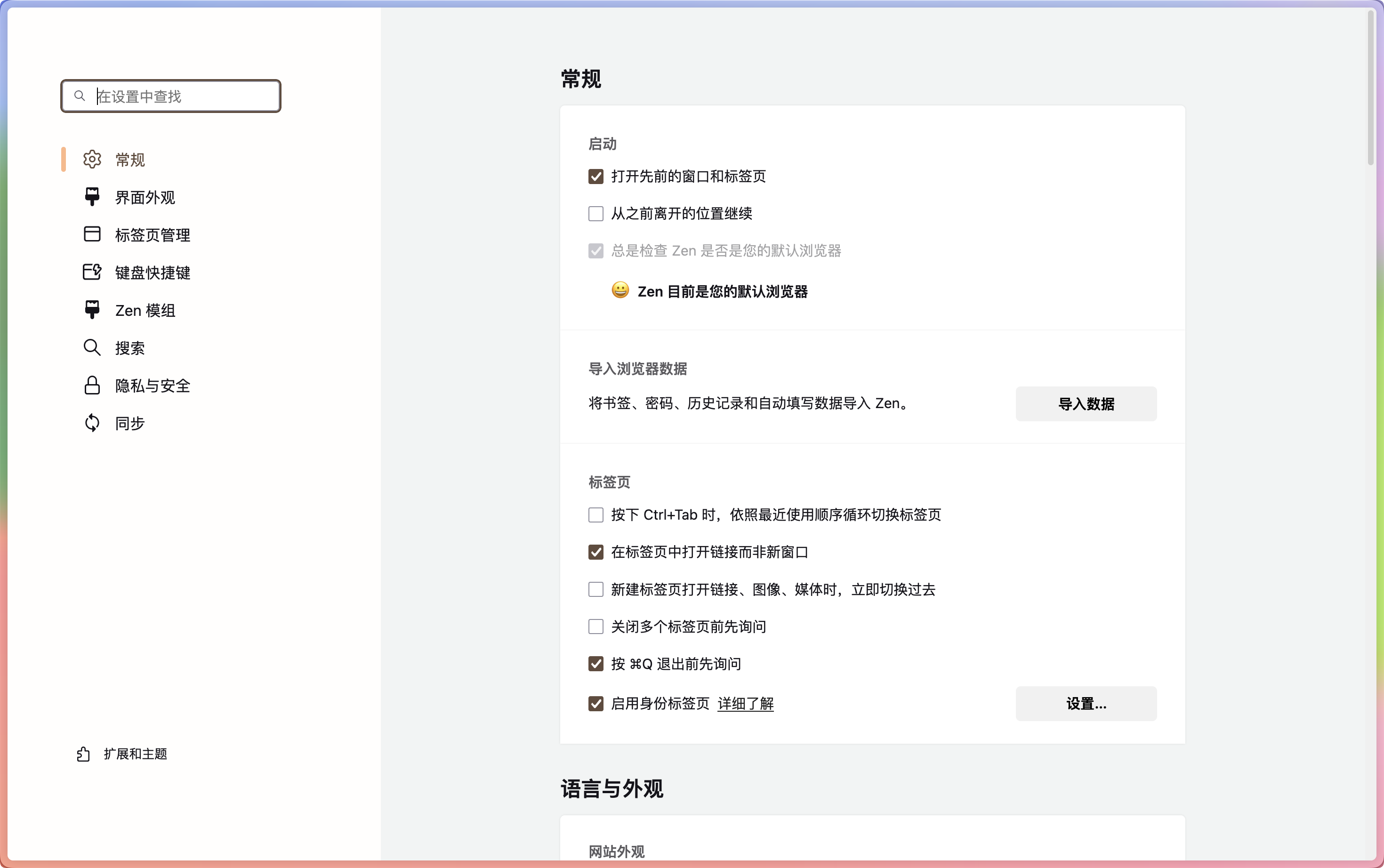Disable 启用身份标签页 checkbox
The image size is (1384, 868).
pyautogui.click(x=596, y=703)
